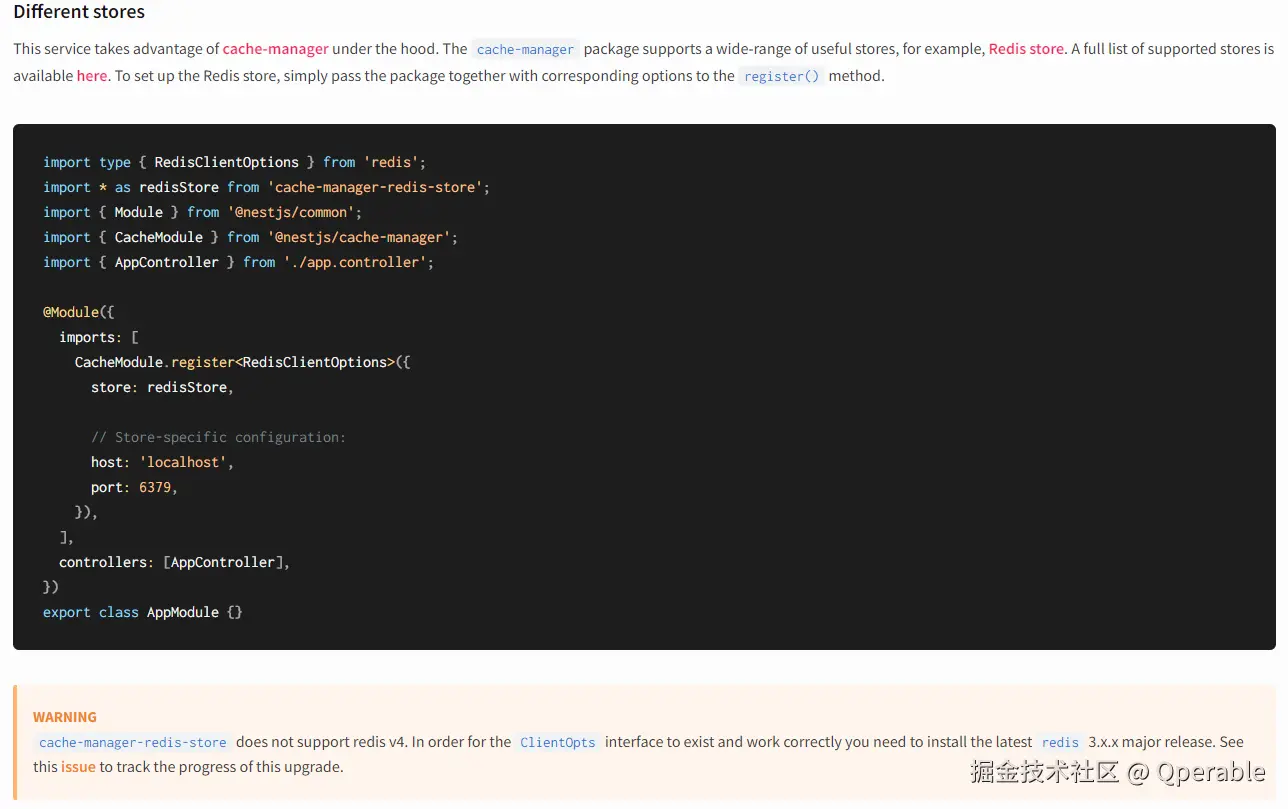Viewport: 1288px width, 809px height.
Task: Click the 'cache-manager-redis-store' code tag in the warning
Action: [133, 742]
